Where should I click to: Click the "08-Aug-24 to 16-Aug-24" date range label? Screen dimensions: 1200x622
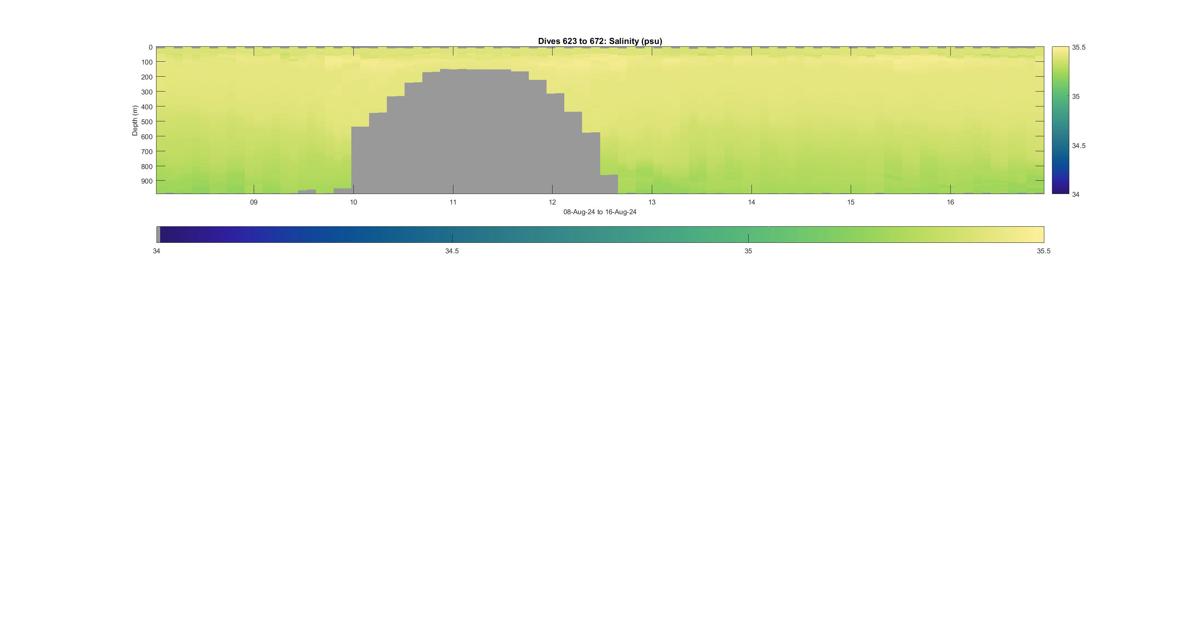point(600,212)
